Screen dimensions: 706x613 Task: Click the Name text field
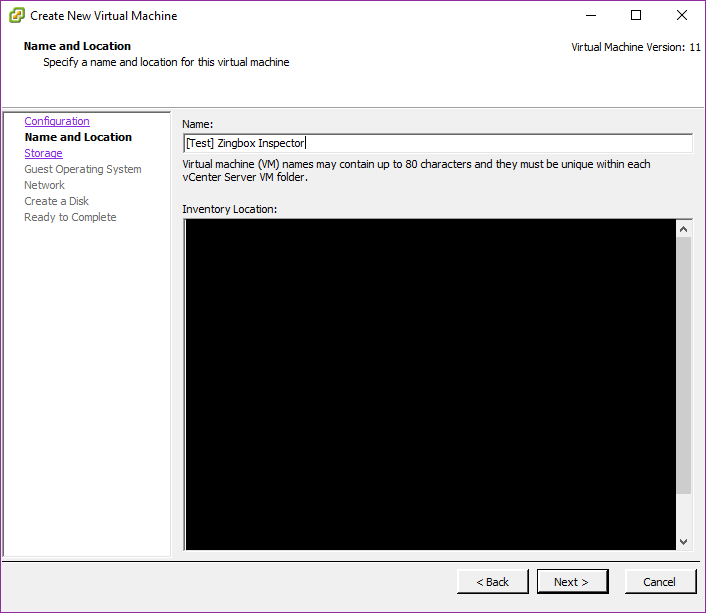tap(438, 143)
